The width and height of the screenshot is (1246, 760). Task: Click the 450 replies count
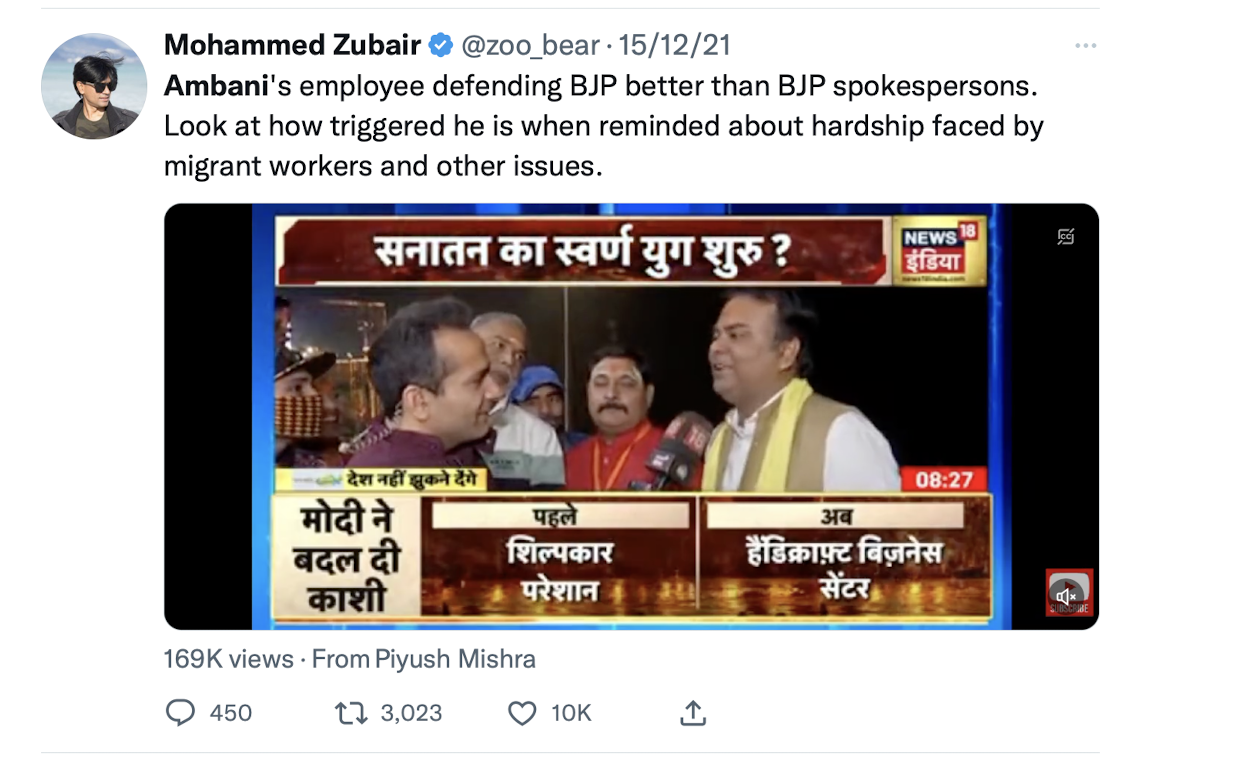pyautogui.click(x=231, y=713)
